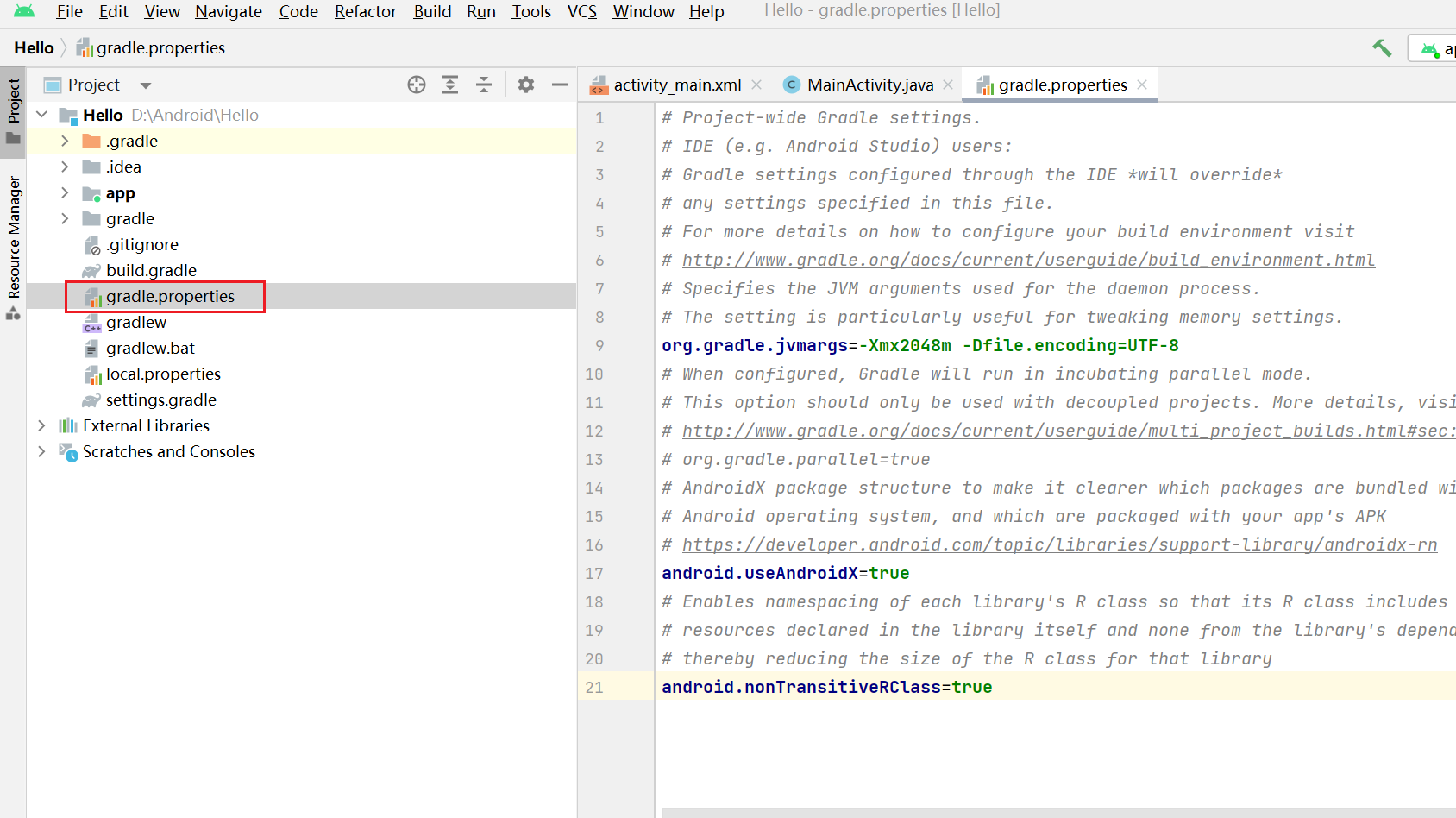Open the Tools menu
This screenshot has width=1456, height=818.
[x=531, y=11]
